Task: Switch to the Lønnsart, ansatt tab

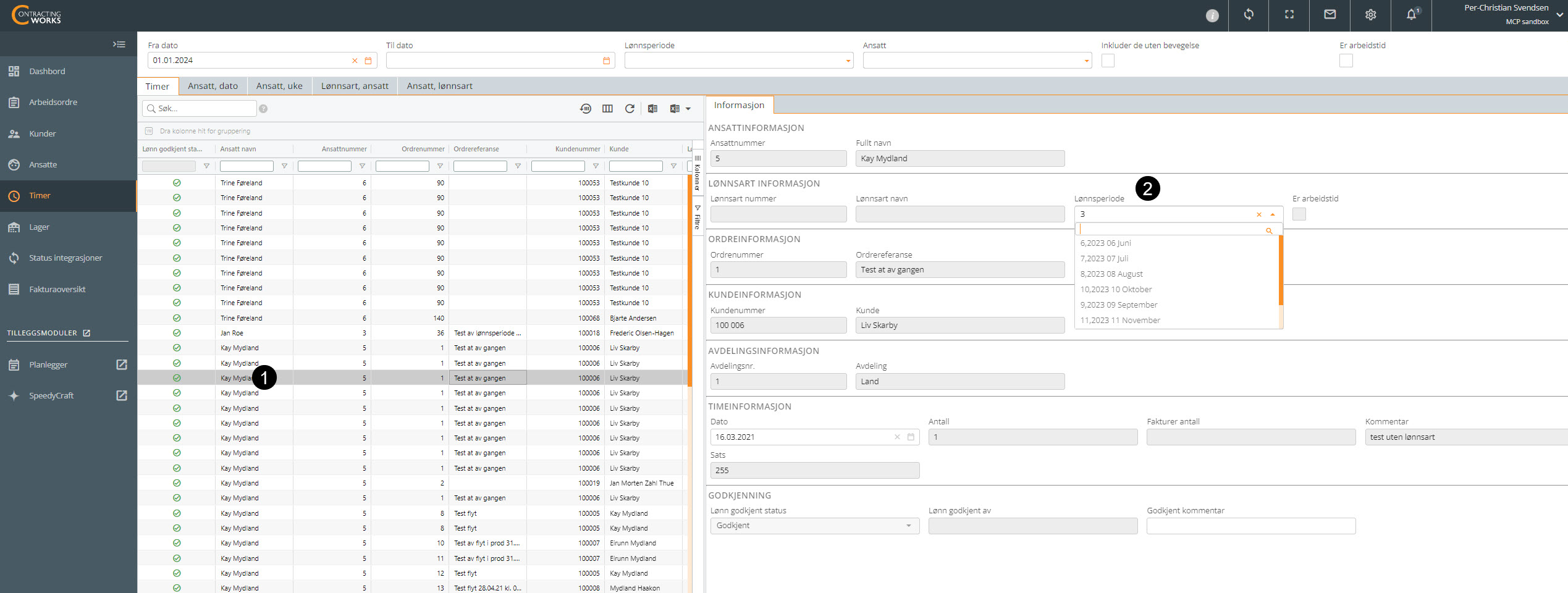Action: coord(355,86)
